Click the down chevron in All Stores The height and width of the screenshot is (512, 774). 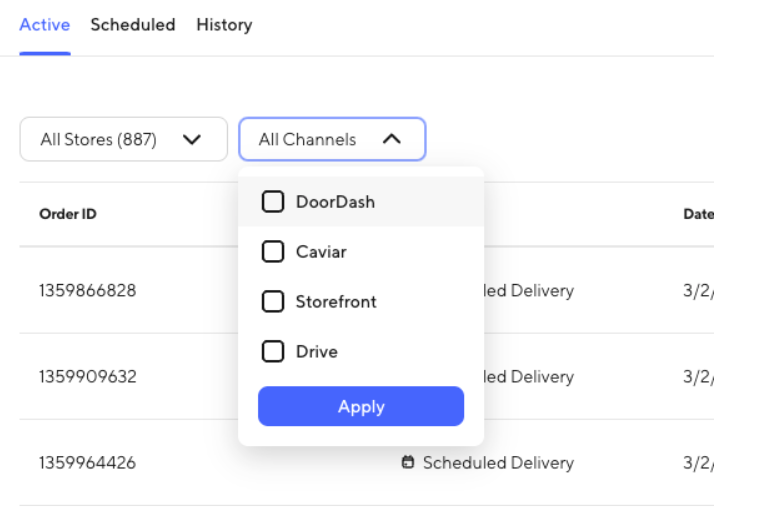[192, 140]
